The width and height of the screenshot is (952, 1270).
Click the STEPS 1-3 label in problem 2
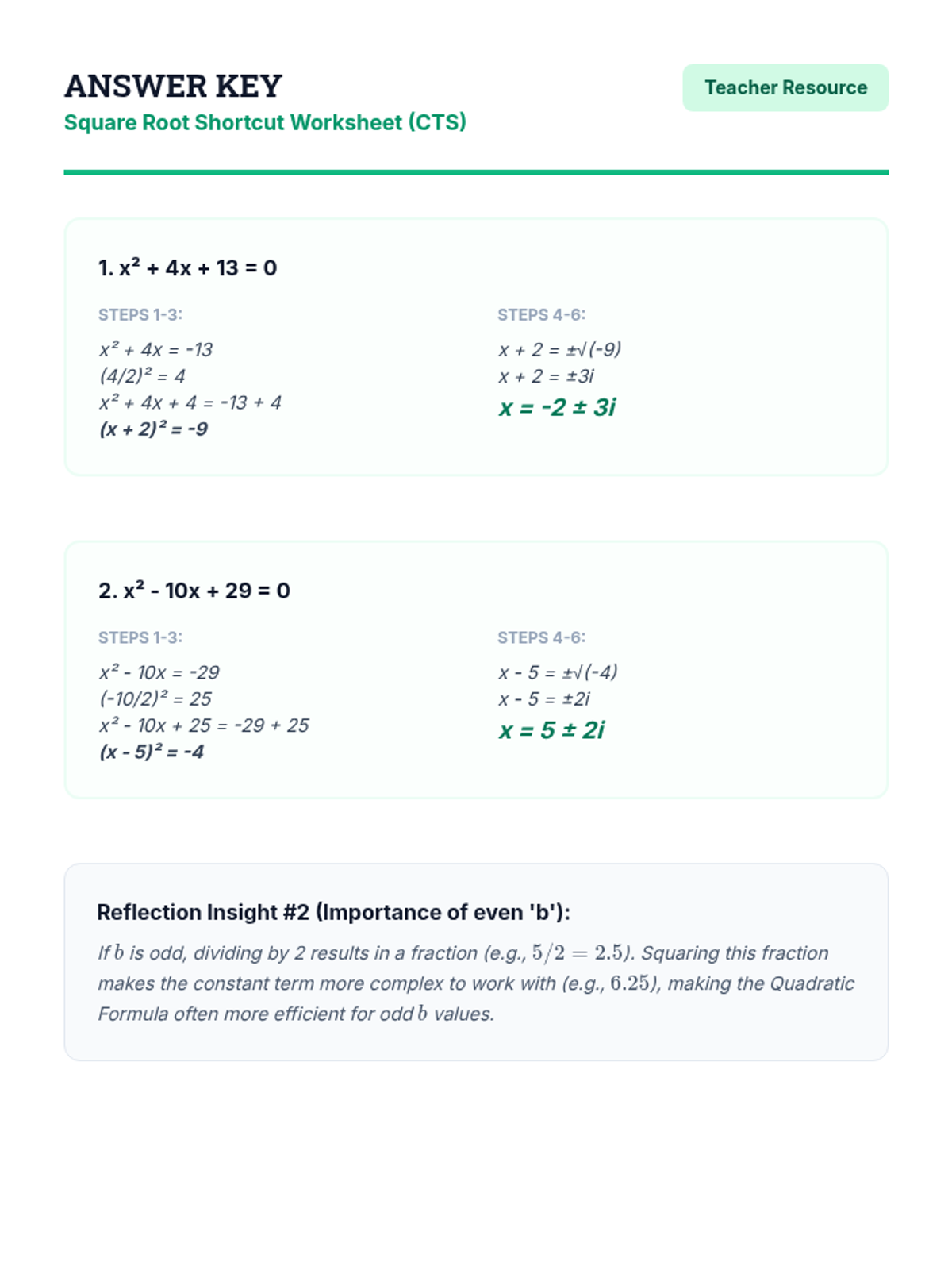tap(140, 637)
